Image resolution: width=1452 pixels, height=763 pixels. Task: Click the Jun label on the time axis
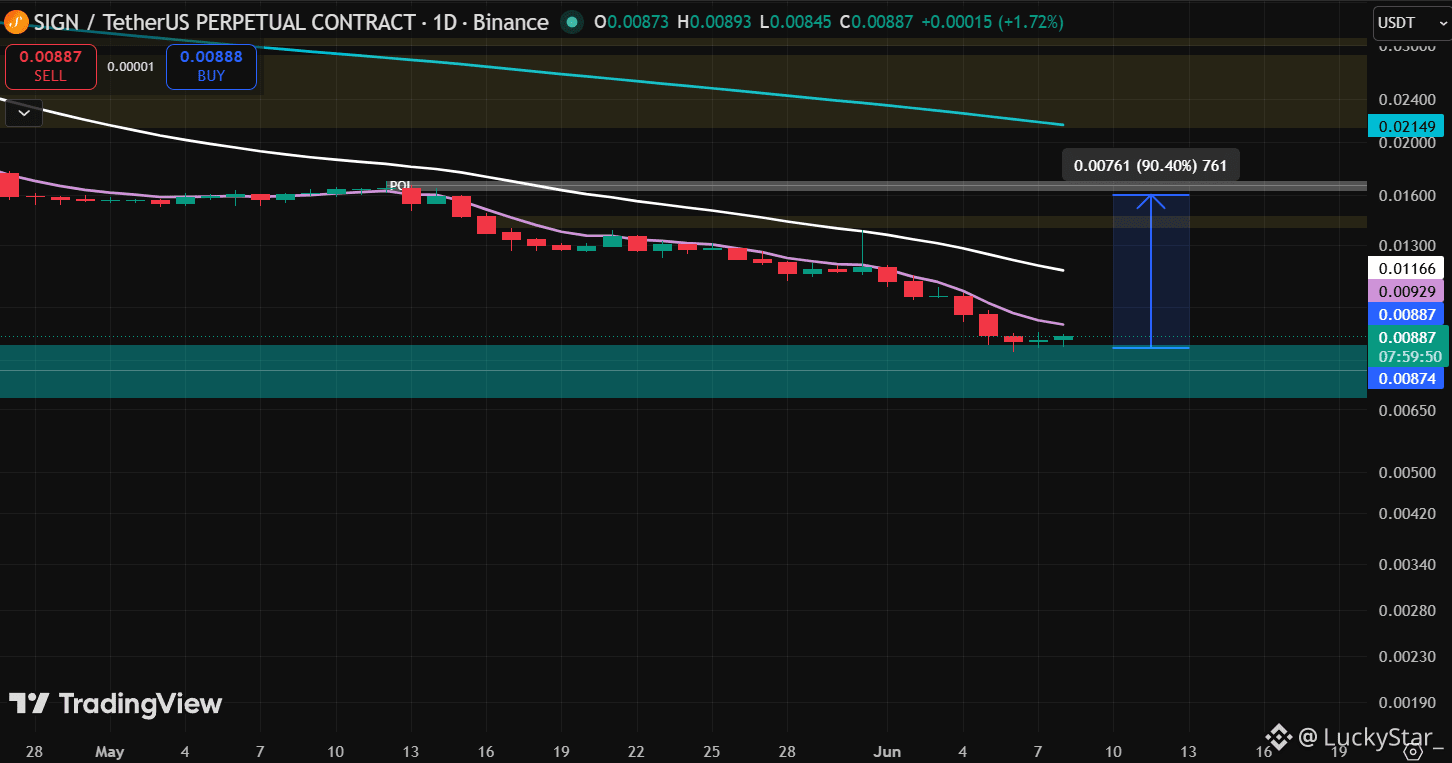[887, 751]
